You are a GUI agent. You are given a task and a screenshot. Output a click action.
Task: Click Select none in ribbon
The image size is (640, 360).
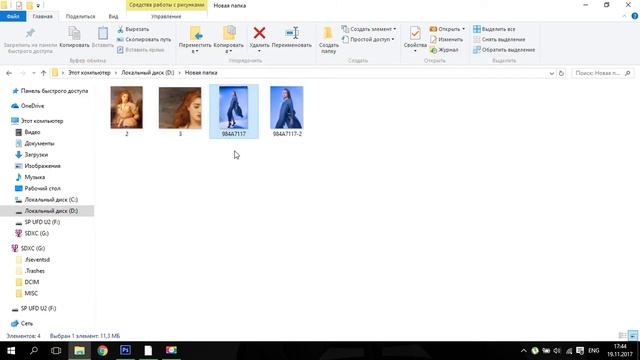coord(499,40)
